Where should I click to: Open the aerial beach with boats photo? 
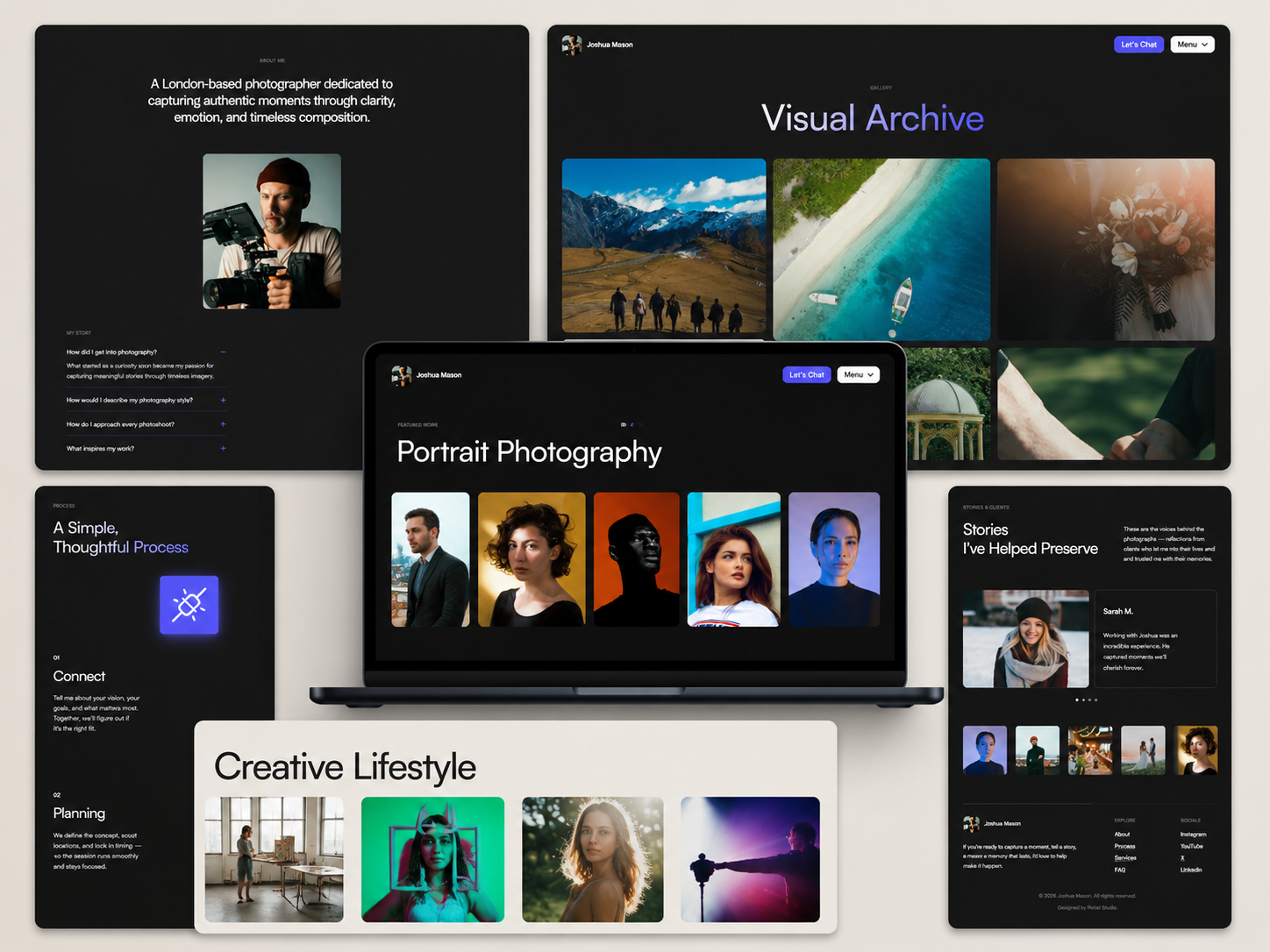click(881, 249)
